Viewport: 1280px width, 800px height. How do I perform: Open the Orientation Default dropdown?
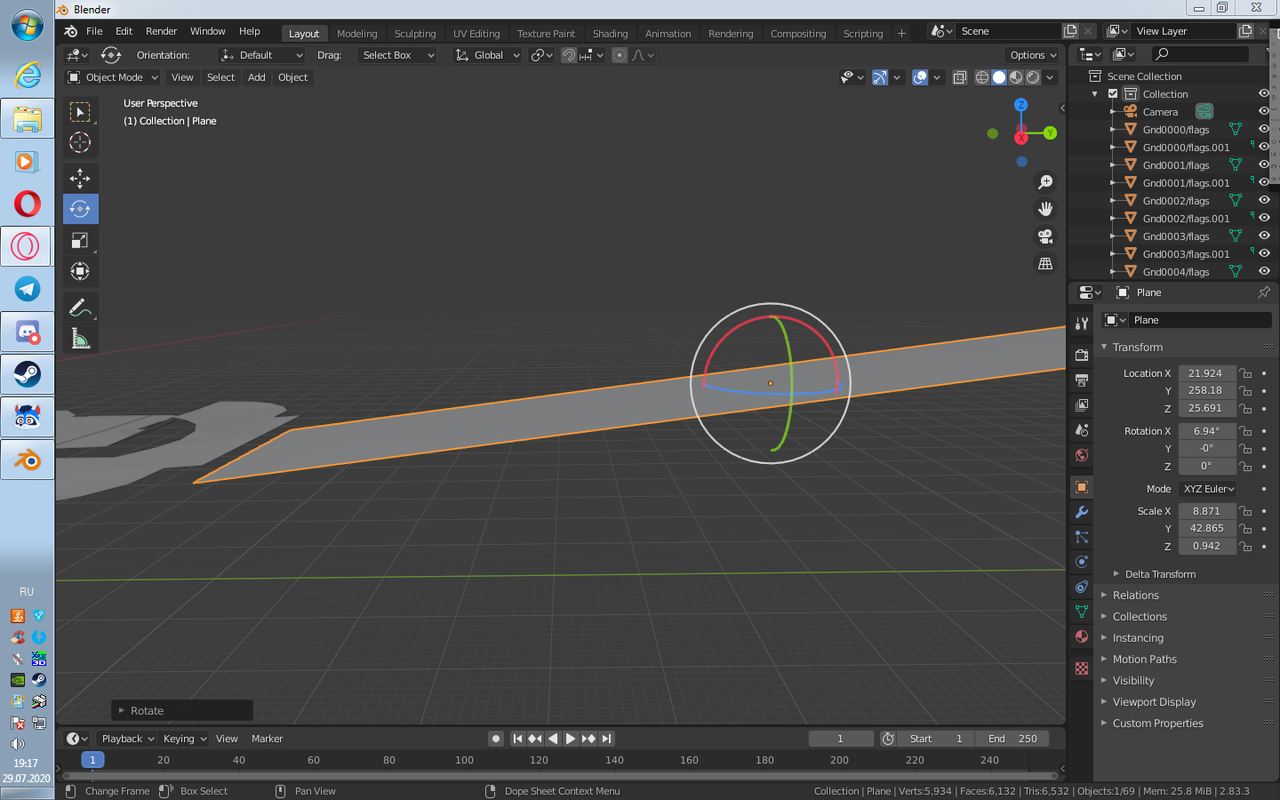(262, 55)
